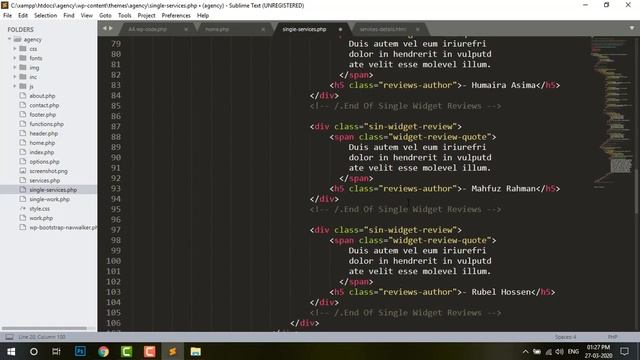
Task: Open Task View on taskbar
Action: click(56, 351)
